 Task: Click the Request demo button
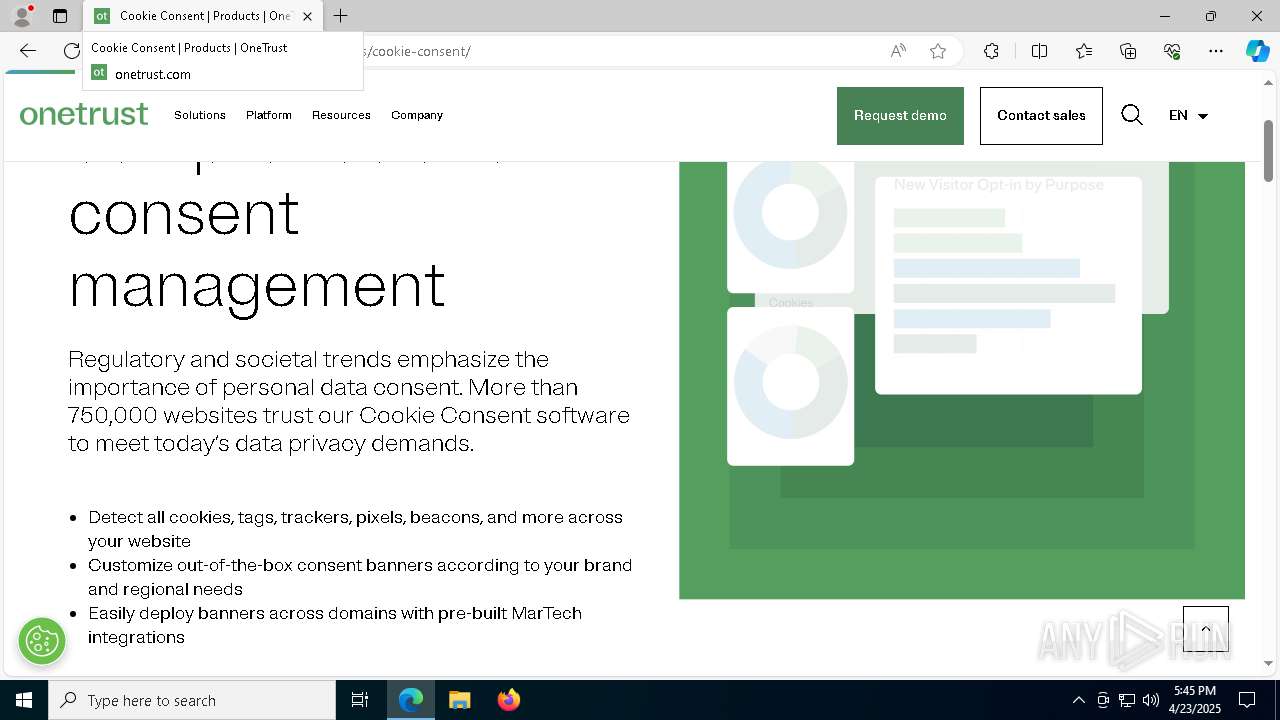pos(900,116)
